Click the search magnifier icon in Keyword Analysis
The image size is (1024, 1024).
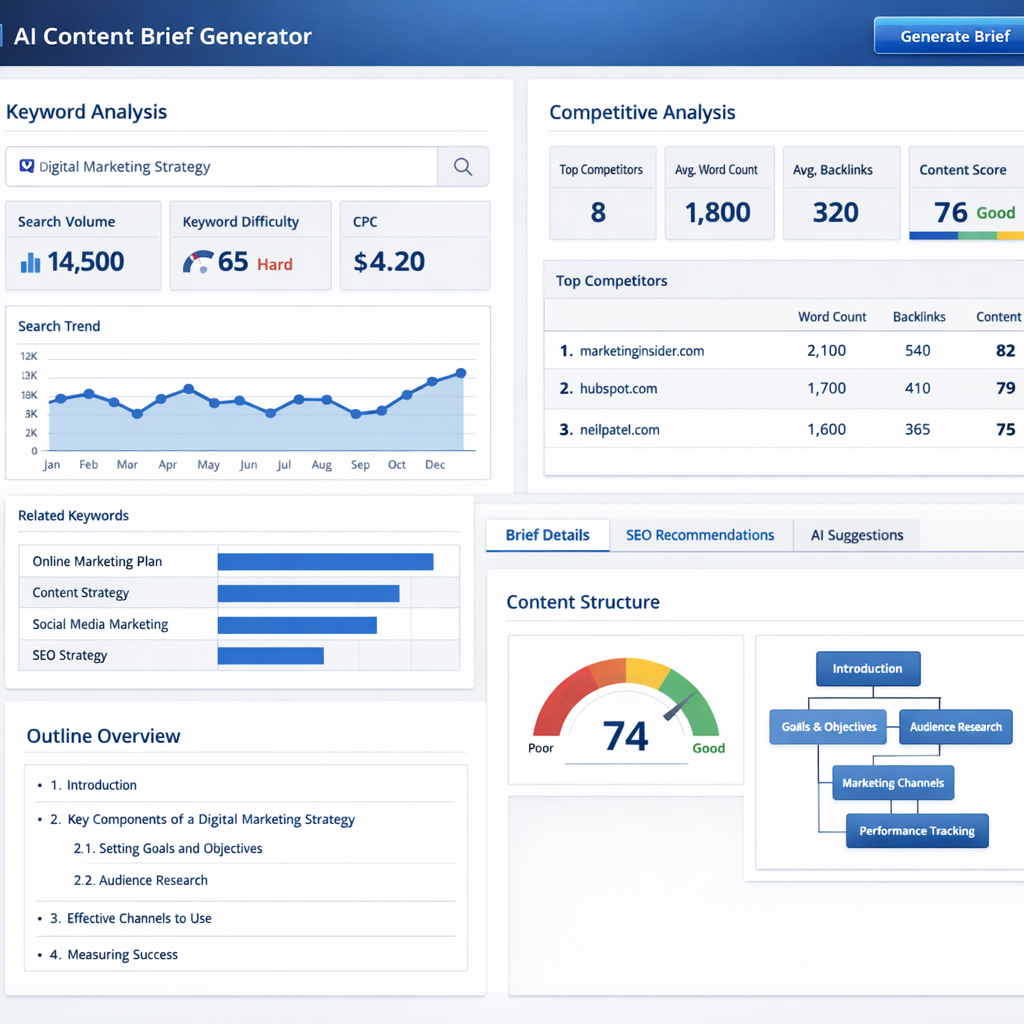pyautogui.click(x=463, y=166)
